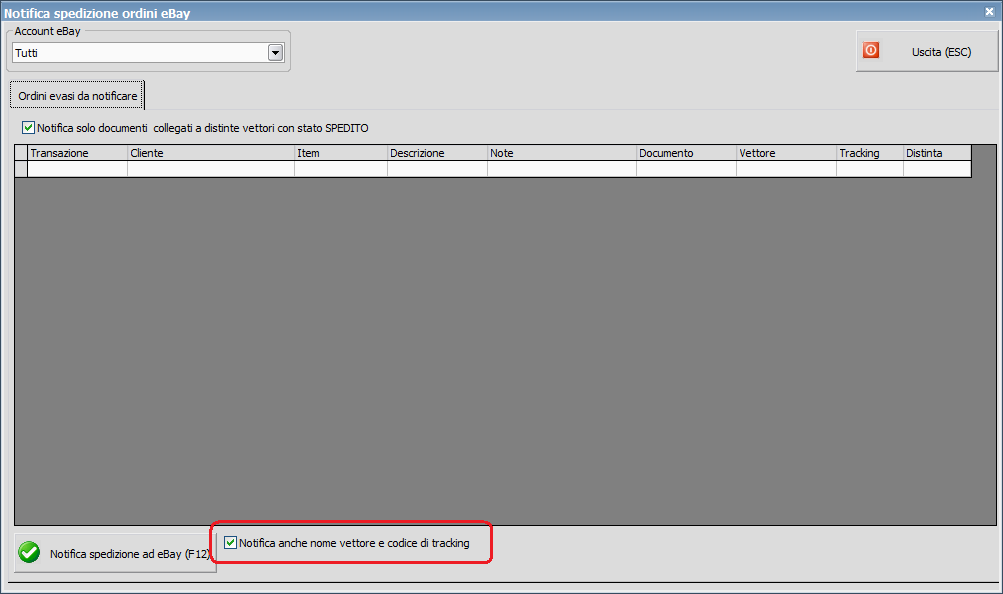Click the red power icon beside Uscita
Image resolution: width=1003 pixels, height=594 pixels.
(x=871, y=51)
